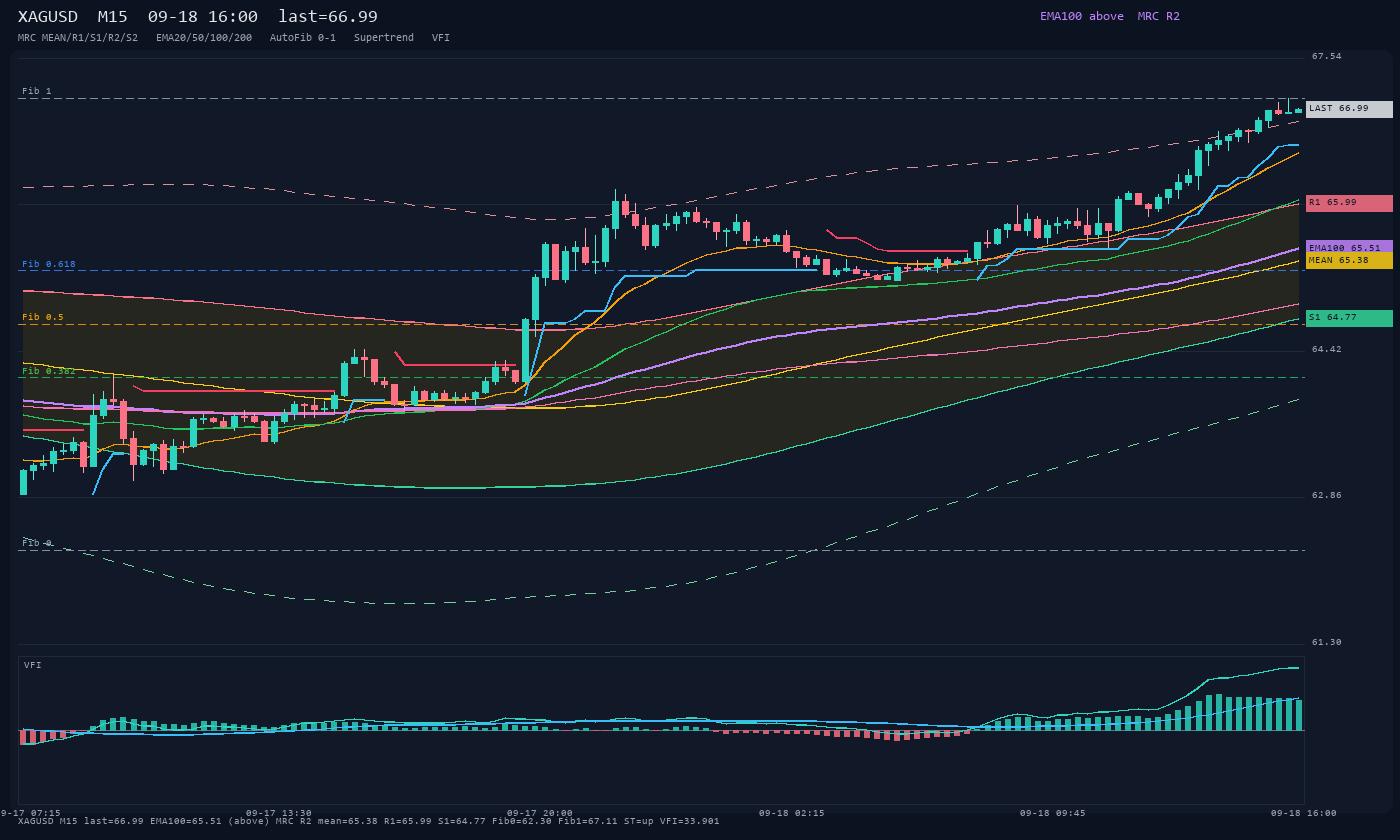
Task: Select the 61.30 price axis value
Action: 1327,642
